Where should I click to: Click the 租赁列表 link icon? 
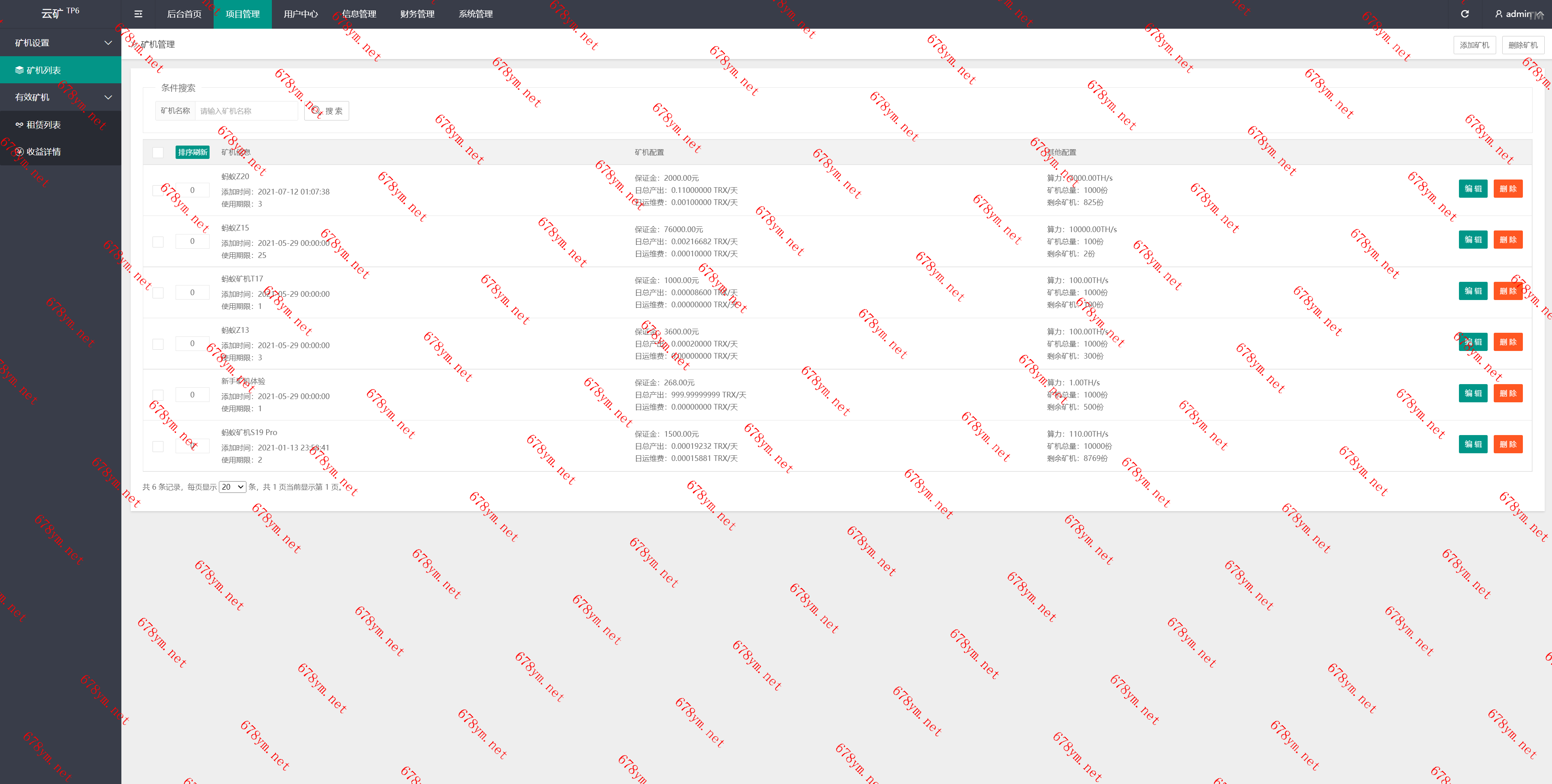point(19,125)
